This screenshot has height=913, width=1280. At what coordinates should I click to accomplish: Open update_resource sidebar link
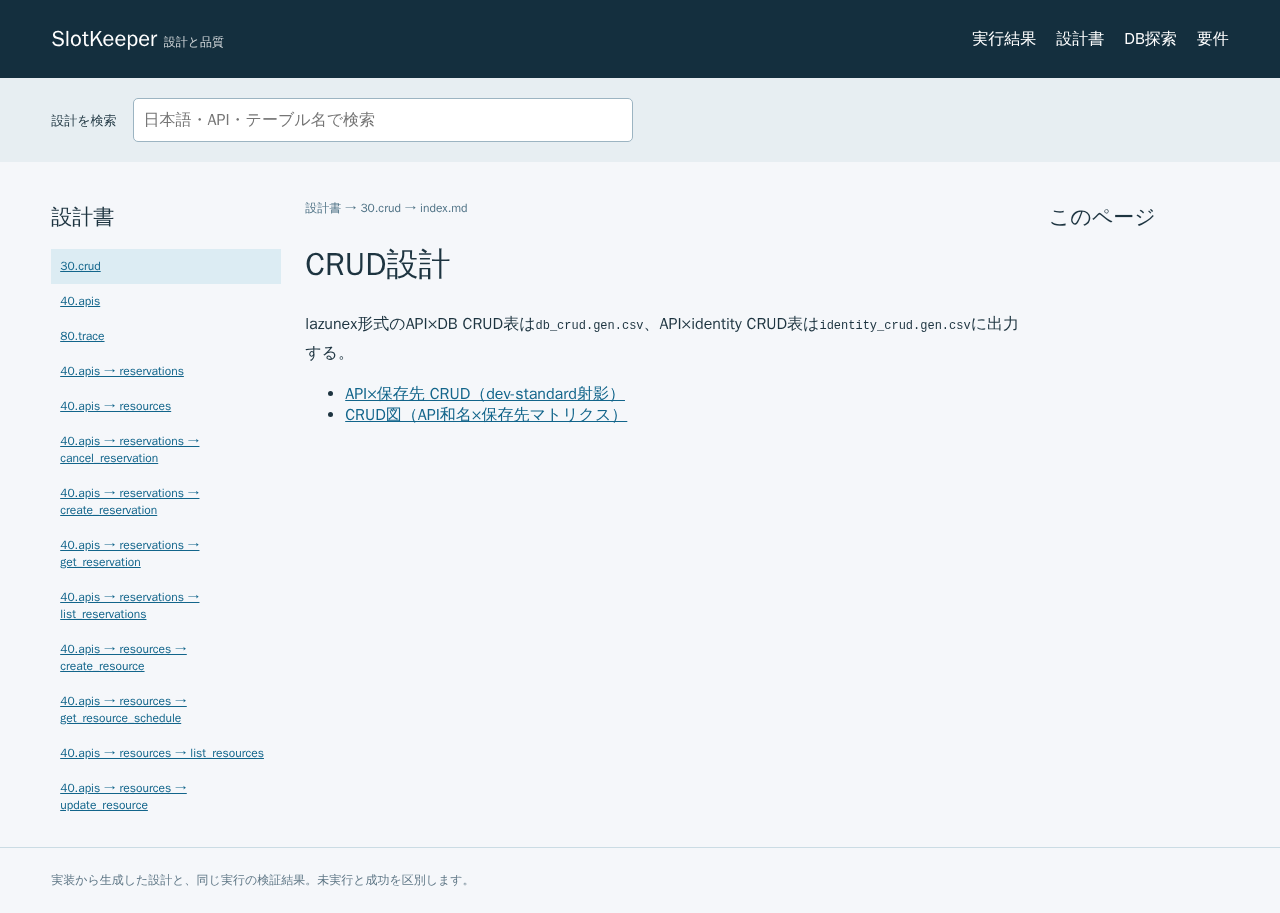(x=166, y=796)
